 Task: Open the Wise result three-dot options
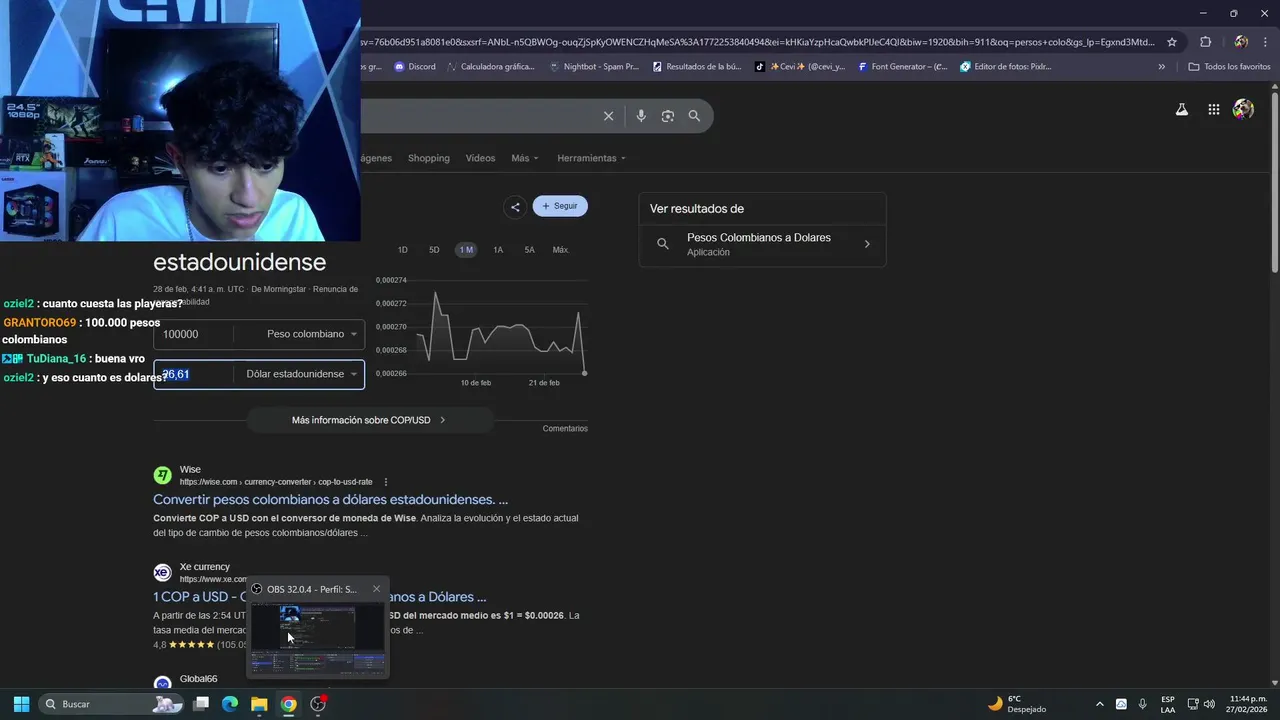pos(386,482)
